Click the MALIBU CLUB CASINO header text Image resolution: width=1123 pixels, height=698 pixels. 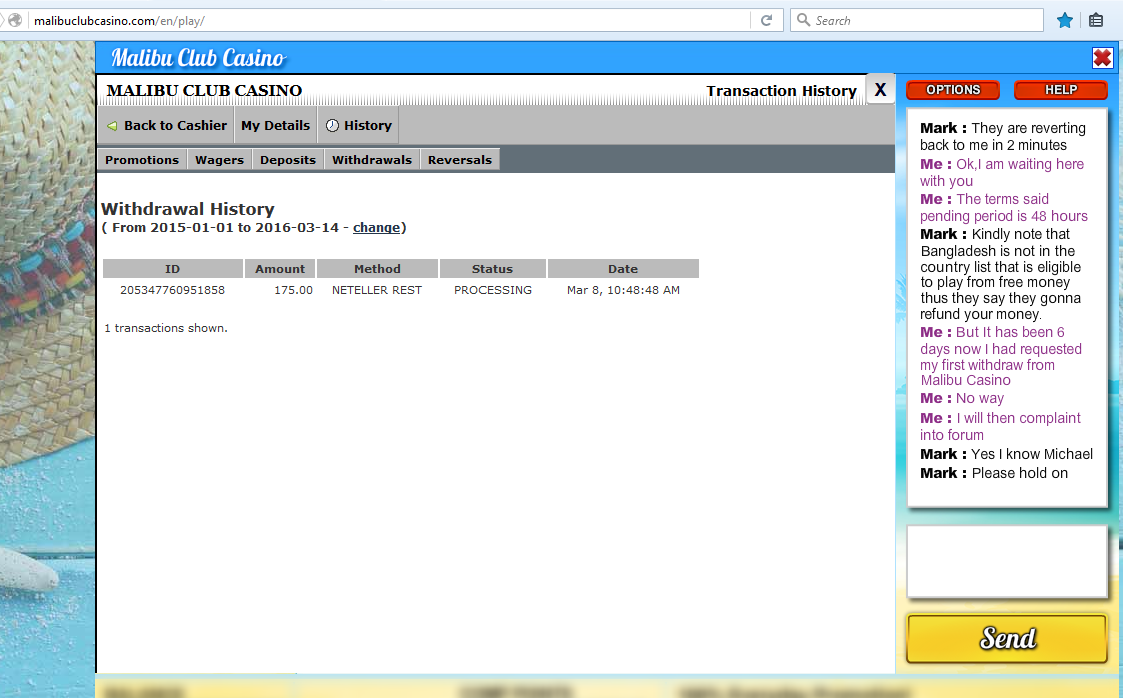[204, 91]
